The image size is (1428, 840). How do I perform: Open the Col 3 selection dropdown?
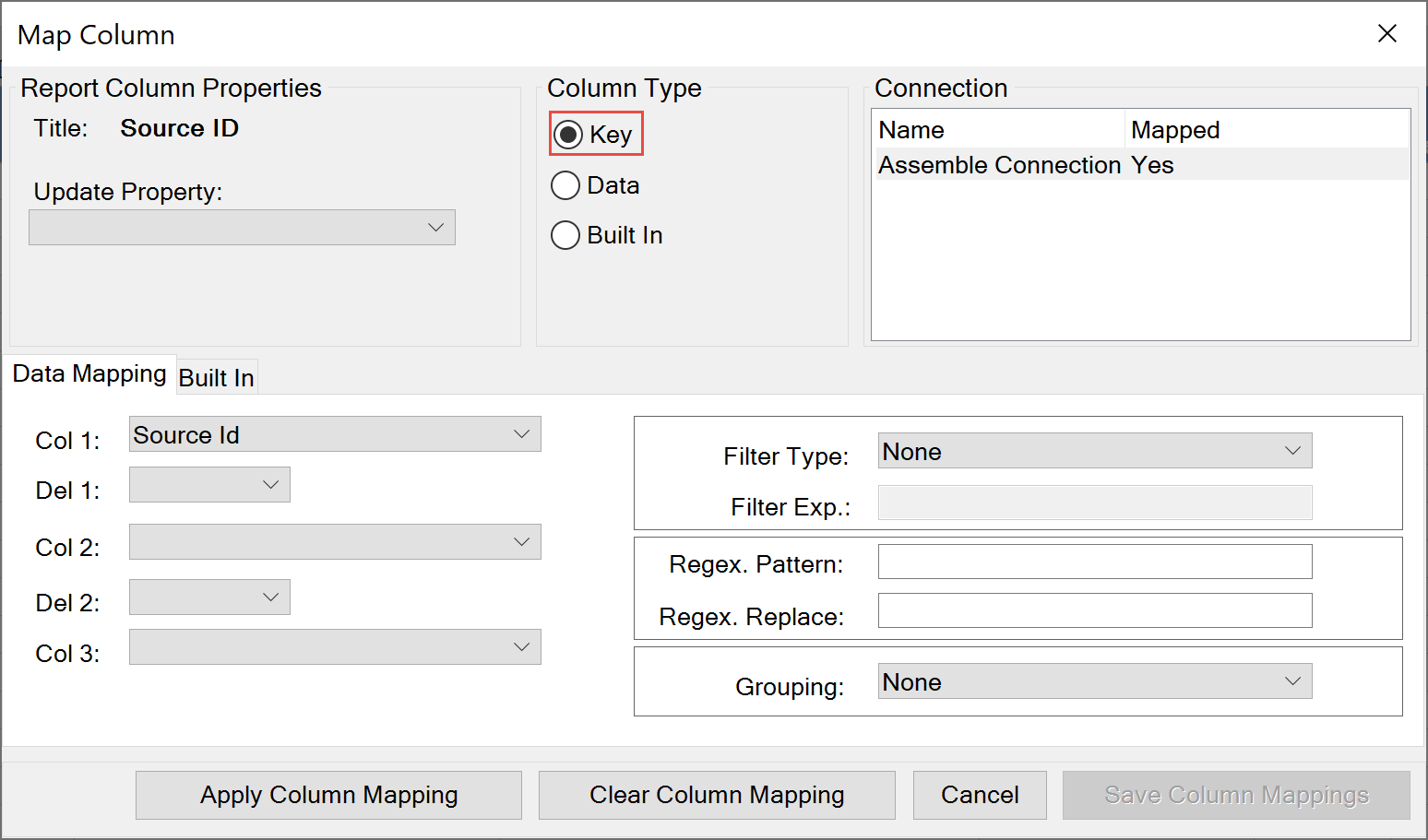pyautogui.click(x=335, y=646)
